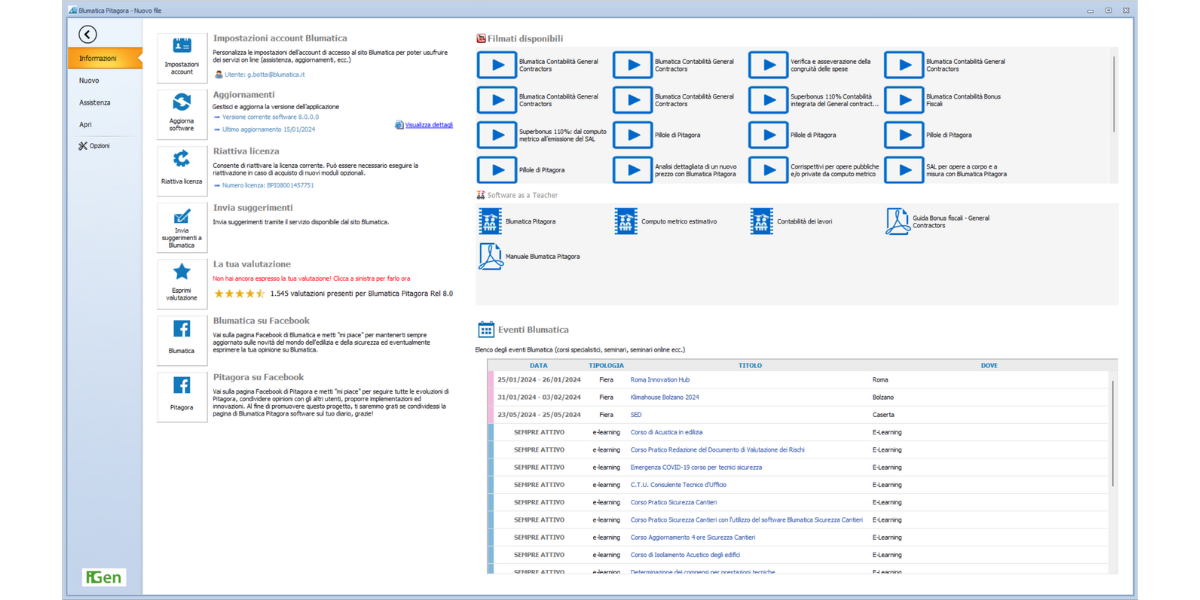1200x600 pixels.
Task: Click the Esprimi valutazione star icon
Action: [182, 278]
